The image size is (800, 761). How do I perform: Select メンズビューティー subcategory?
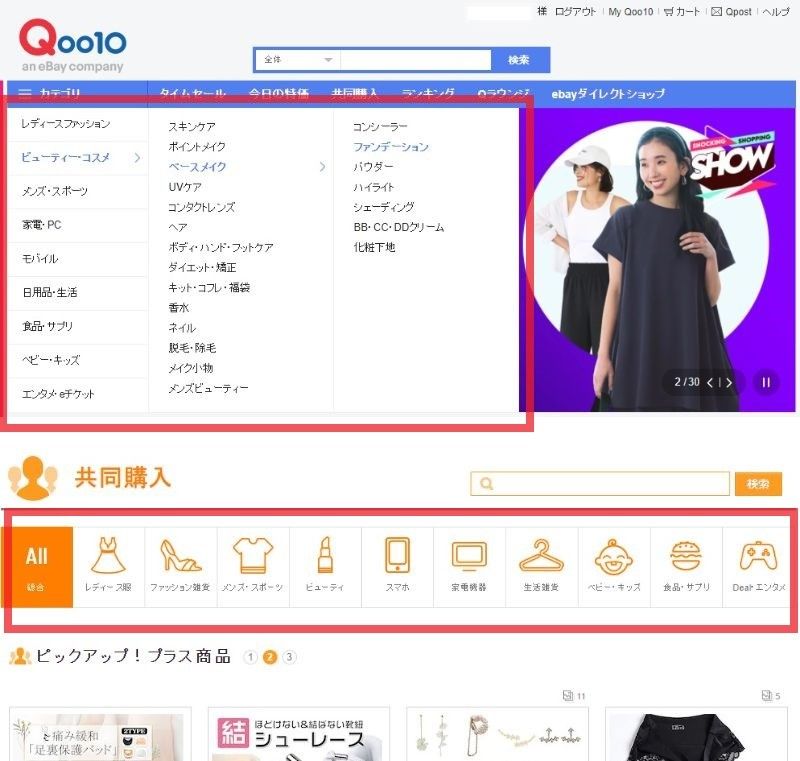[x=208, y=388]
